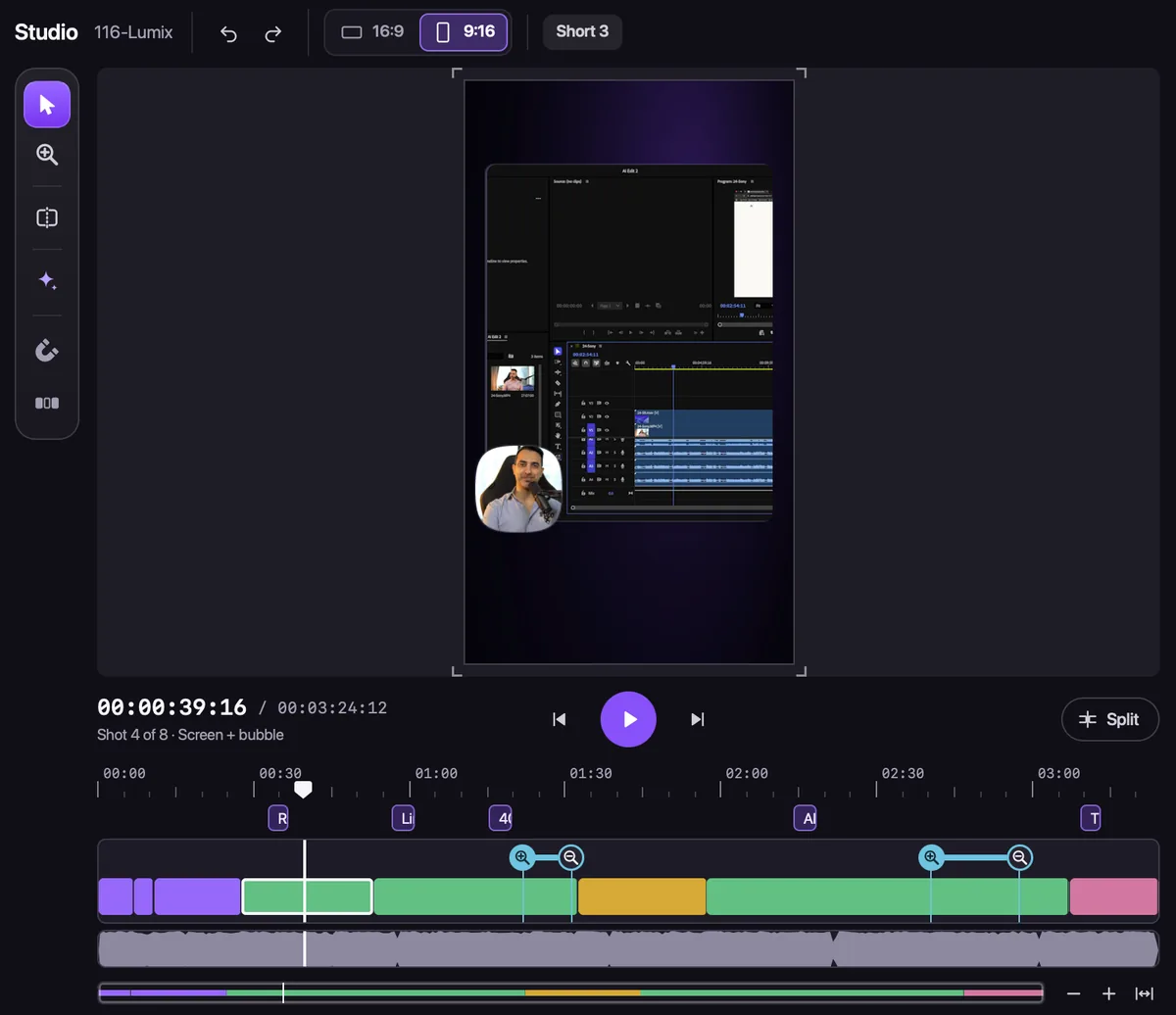Click the 01:30 mark on the ruler
This screenshot has height=1015, width=1176.
coord(591,774)
